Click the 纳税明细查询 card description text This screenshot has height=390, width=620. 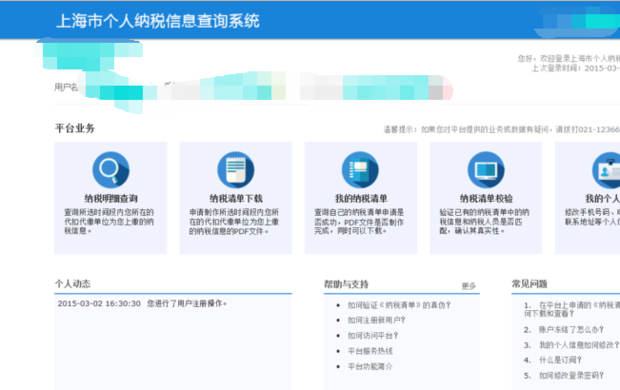(109, 222)
